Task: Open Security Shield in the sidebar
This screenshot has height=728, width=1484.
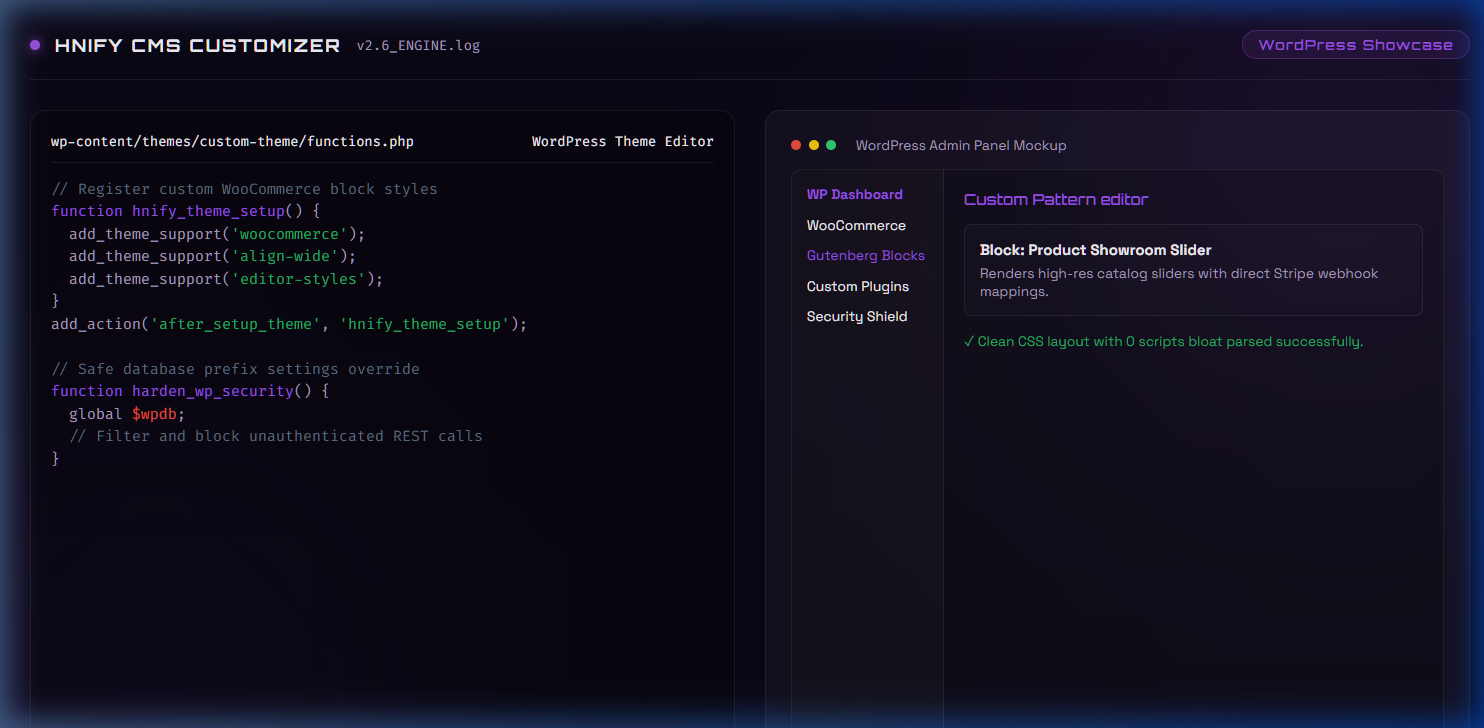Action: point(857,317)
